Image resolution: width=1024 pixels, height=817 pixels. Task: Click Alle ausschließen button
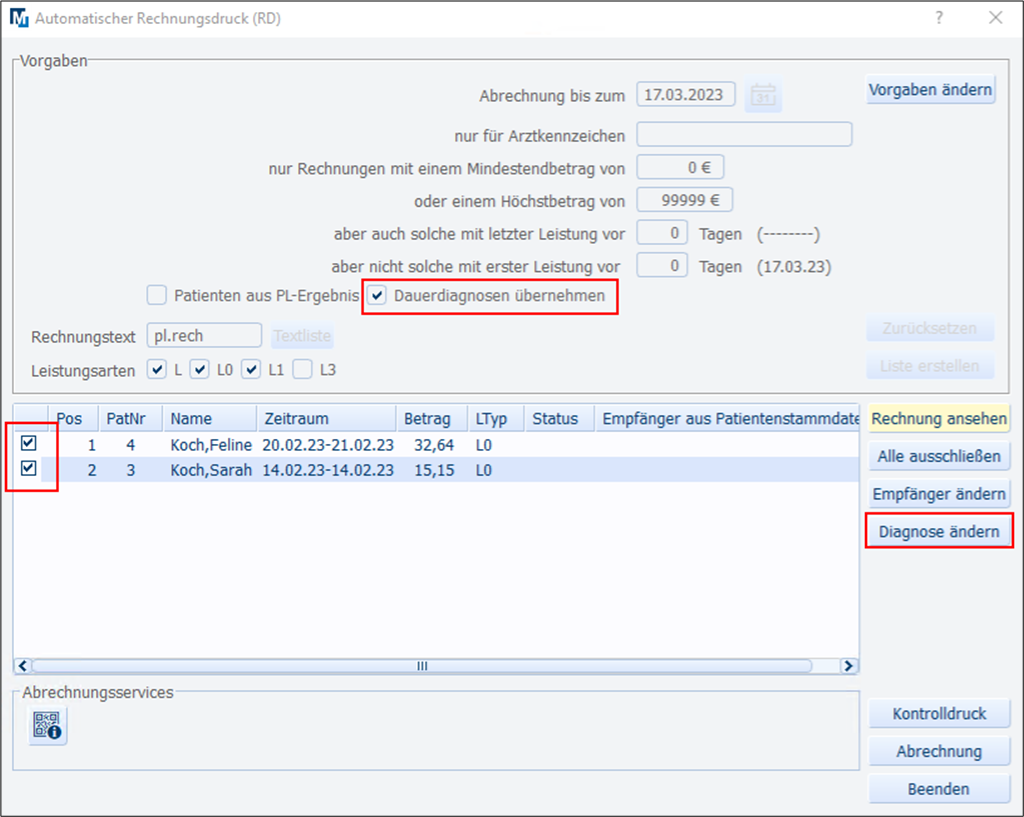pyautogui.click(x=939, y=456)
